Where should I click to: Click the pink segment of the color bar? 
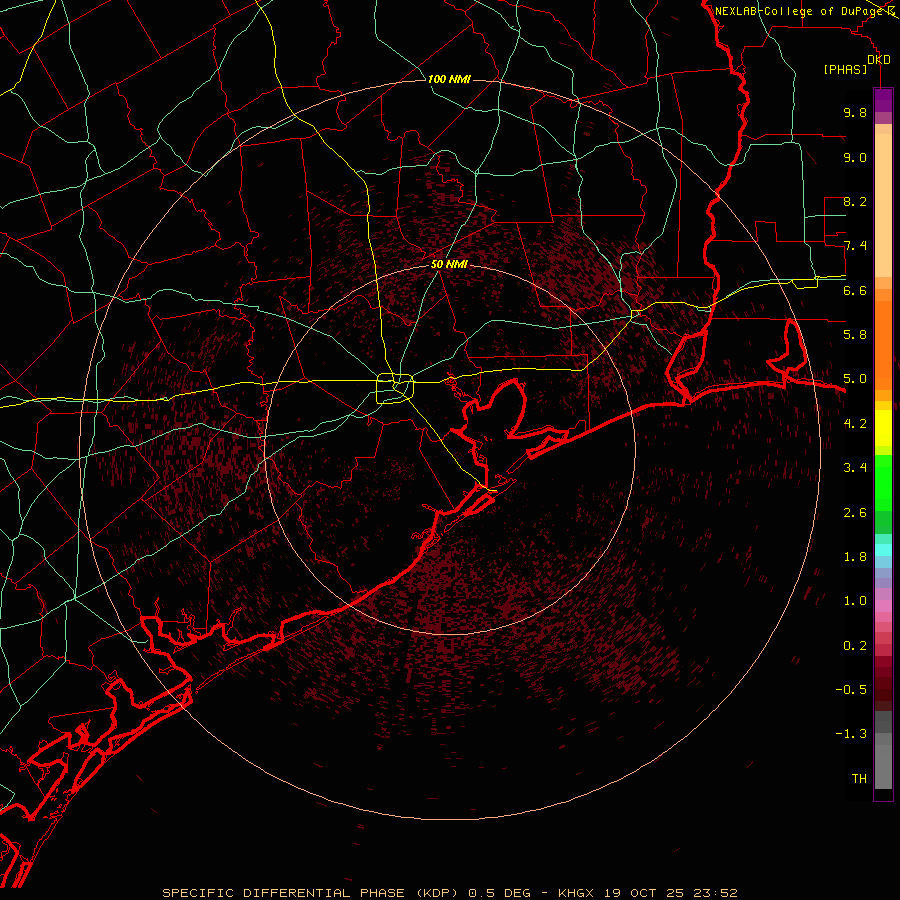pyautogui.click(x=883, y=606)
